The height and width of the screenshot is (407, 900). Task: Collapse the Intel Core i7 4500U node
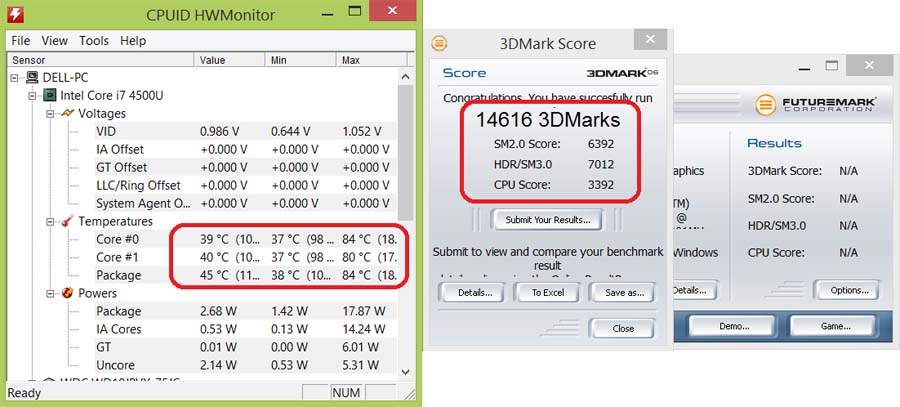32,95
